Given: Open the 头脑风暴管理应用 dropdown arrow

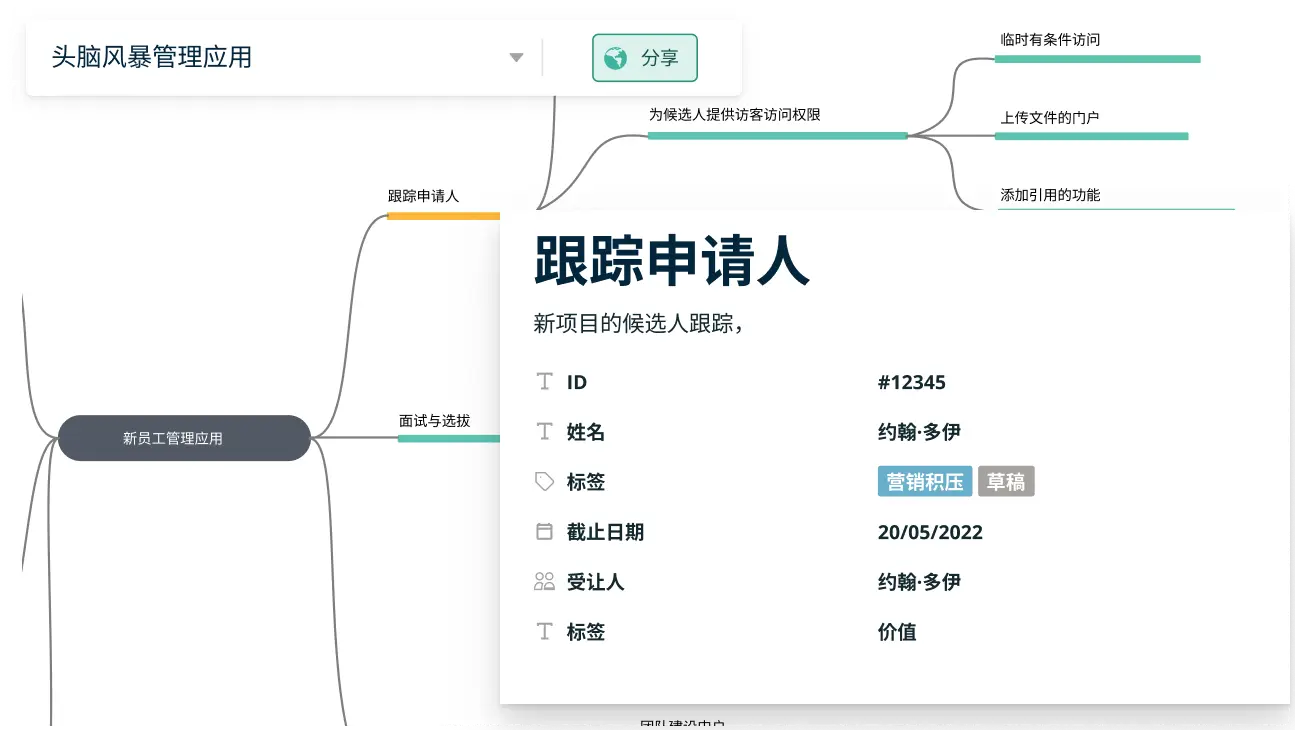Looking at the screenshot, I should click(516, 58).
